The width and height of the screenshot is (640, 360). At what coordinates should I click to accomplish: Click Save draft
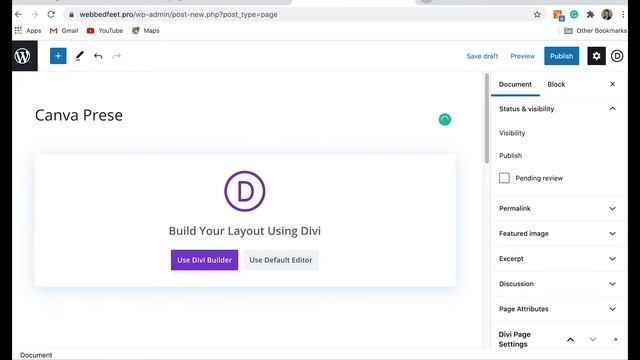pyautogui.click(x=482, y=56)
